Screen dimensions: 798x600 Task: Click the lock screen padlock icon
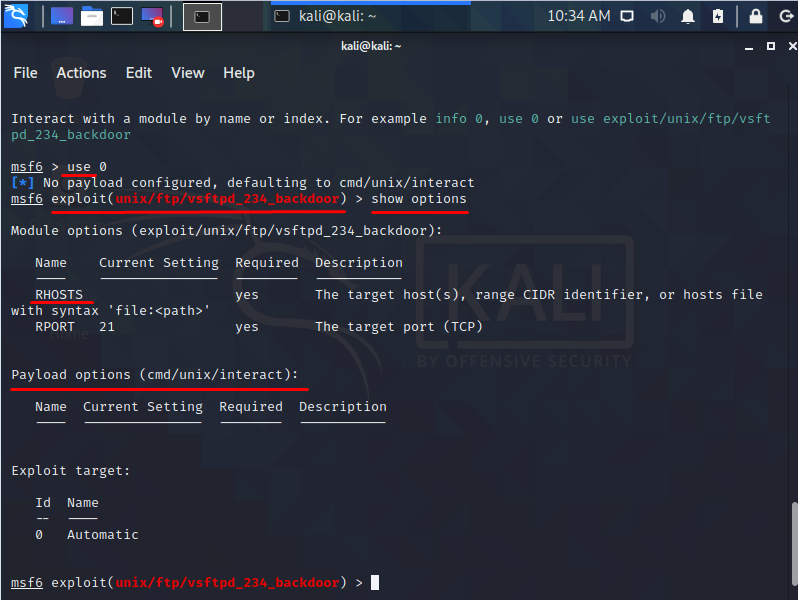tap(756, 16)
